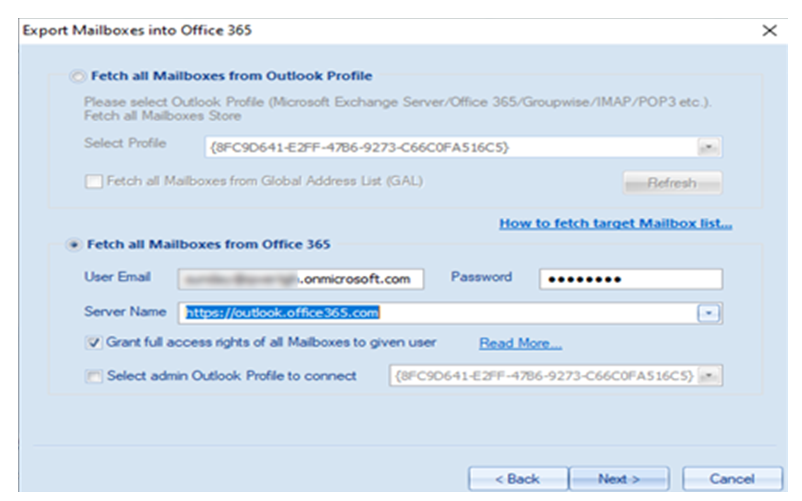Tick Fetch all Mailboxes from Global Address List checkbox
Screen dimensions: 802x501
pyautogui.click(x=94, y=181)
